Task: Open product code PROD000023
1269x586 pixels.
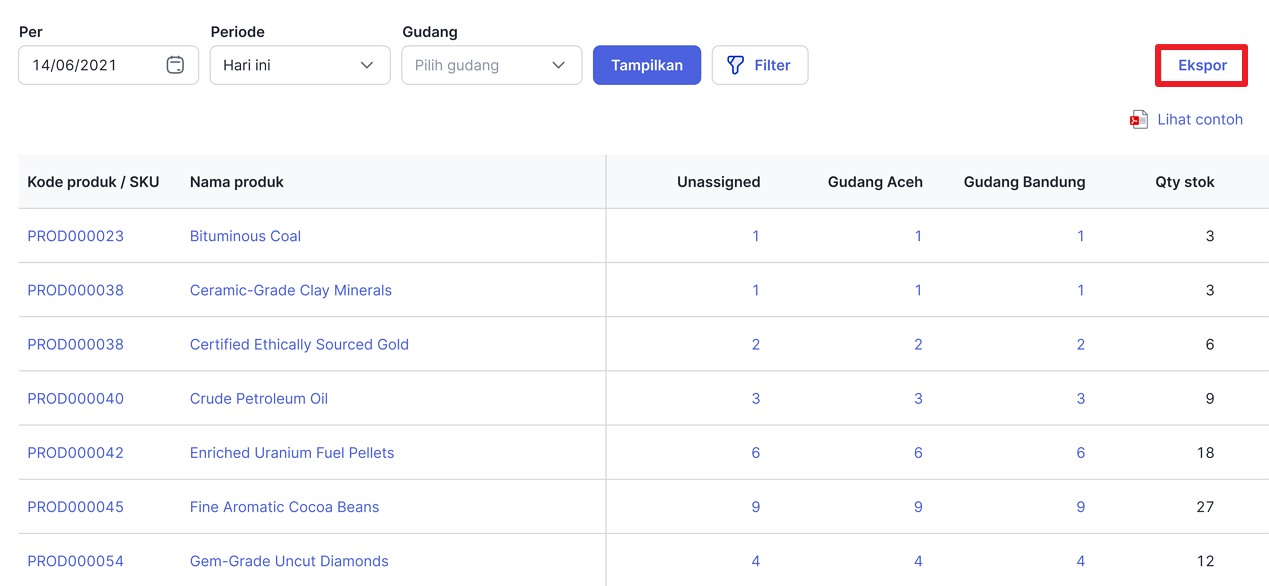Action: click(x=76, y=236)
